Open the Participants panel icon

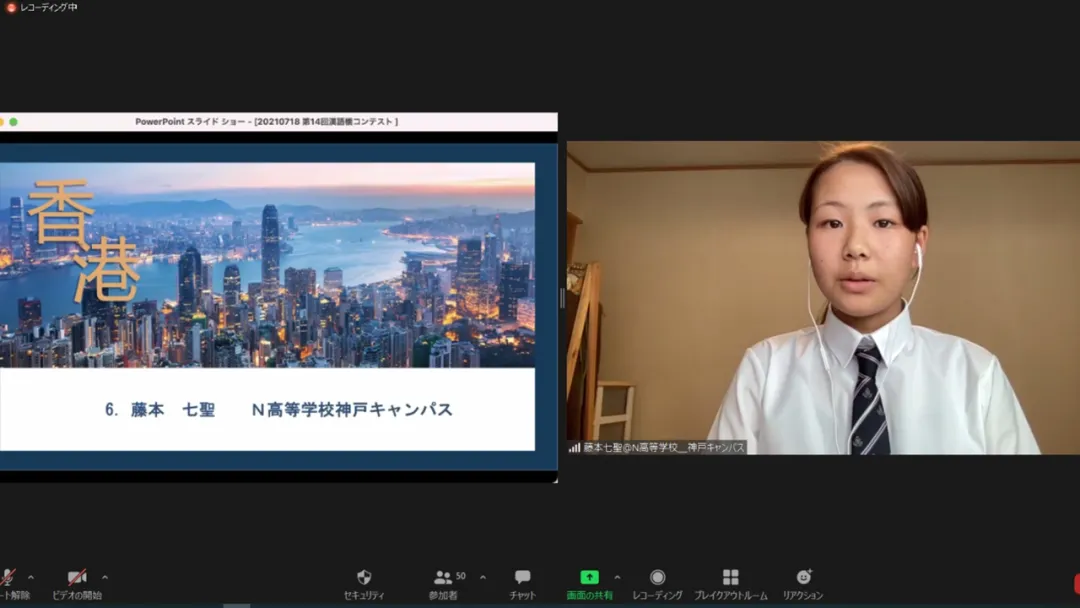(443, 577)
